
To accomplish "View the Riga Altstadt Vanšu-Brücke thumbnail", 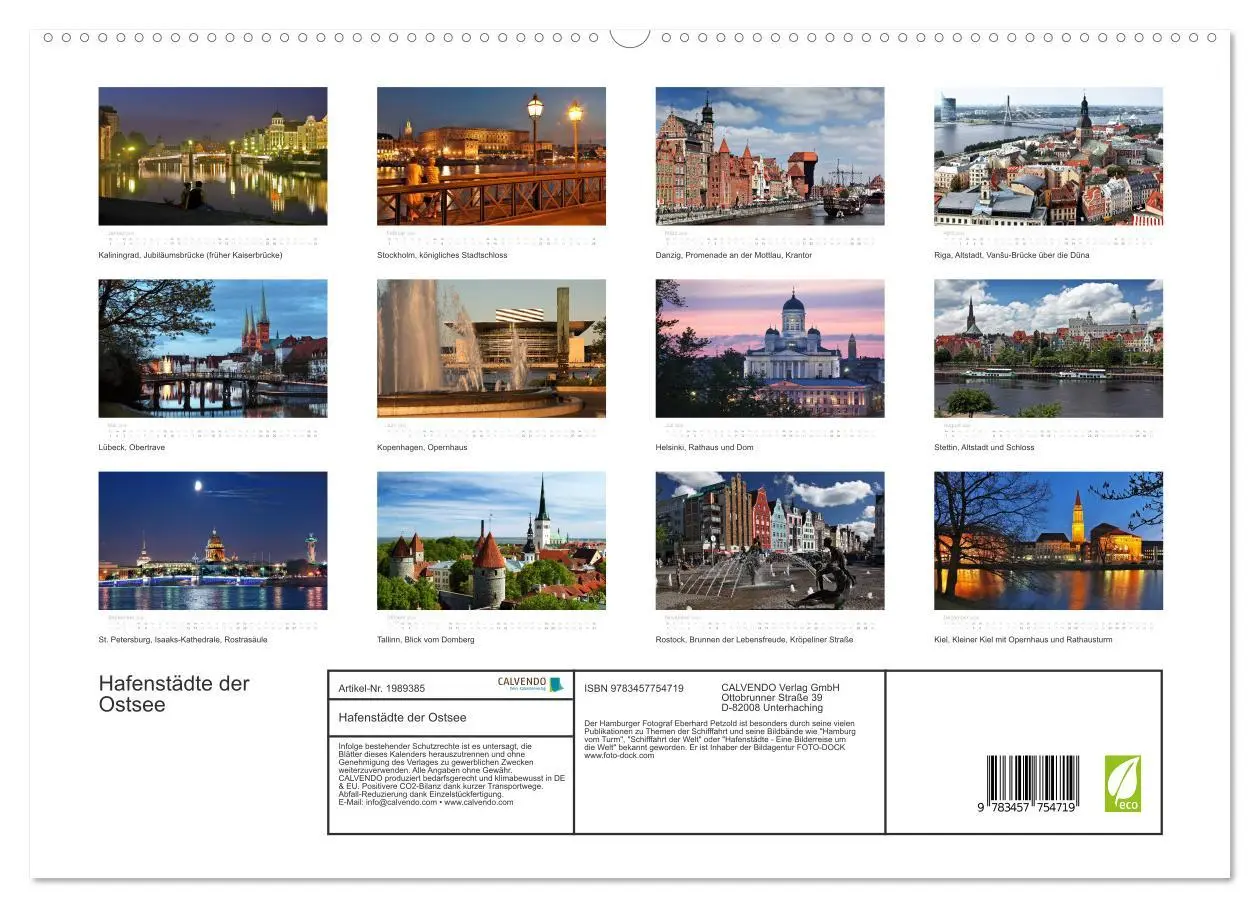I will click(x=1048, y=157).
